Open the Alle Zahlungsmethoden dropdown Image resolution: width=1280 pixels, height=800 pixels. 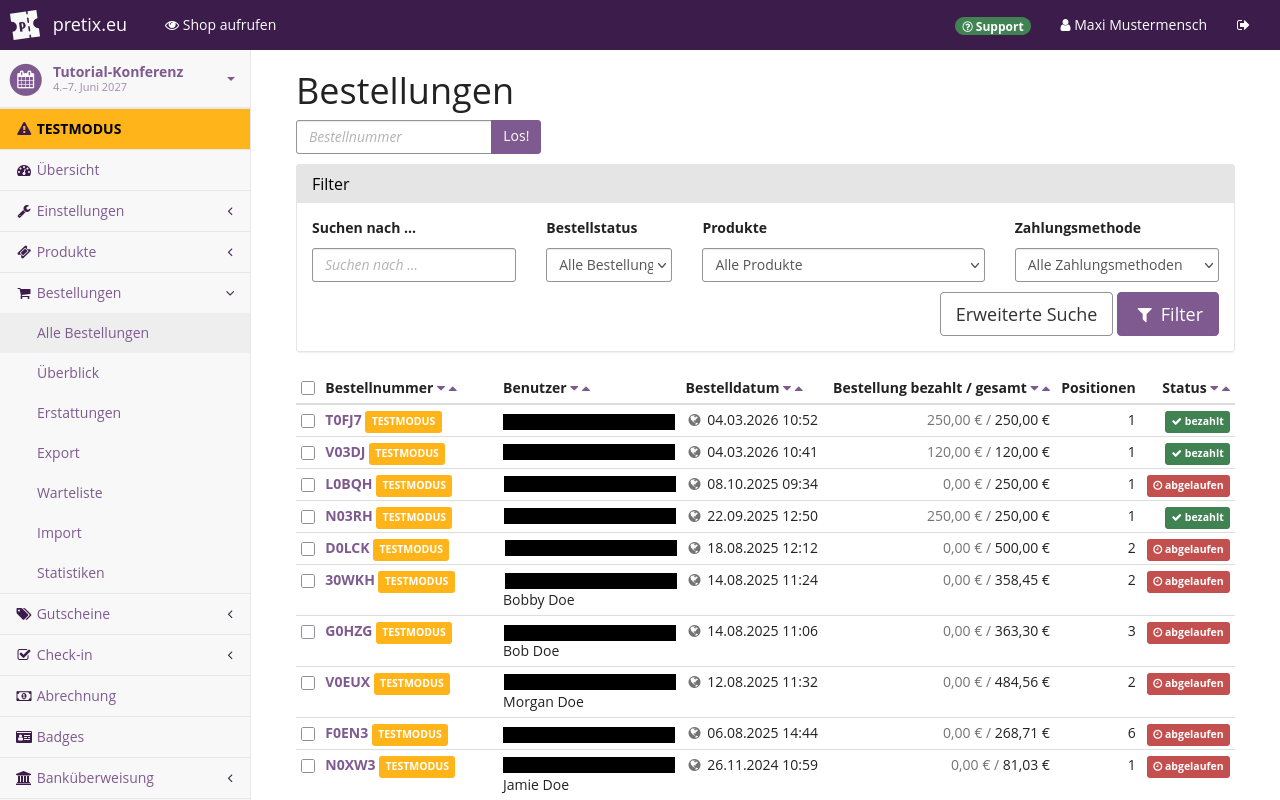click(x=1117, y=265)
